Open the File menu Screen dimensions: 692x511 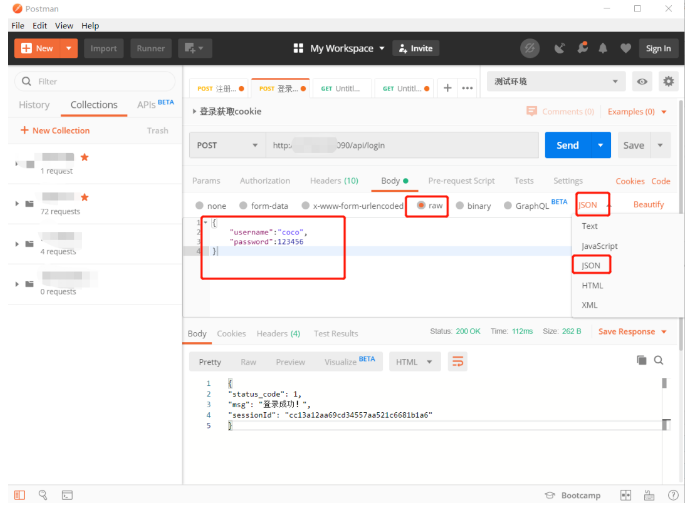tap(18, 26)
